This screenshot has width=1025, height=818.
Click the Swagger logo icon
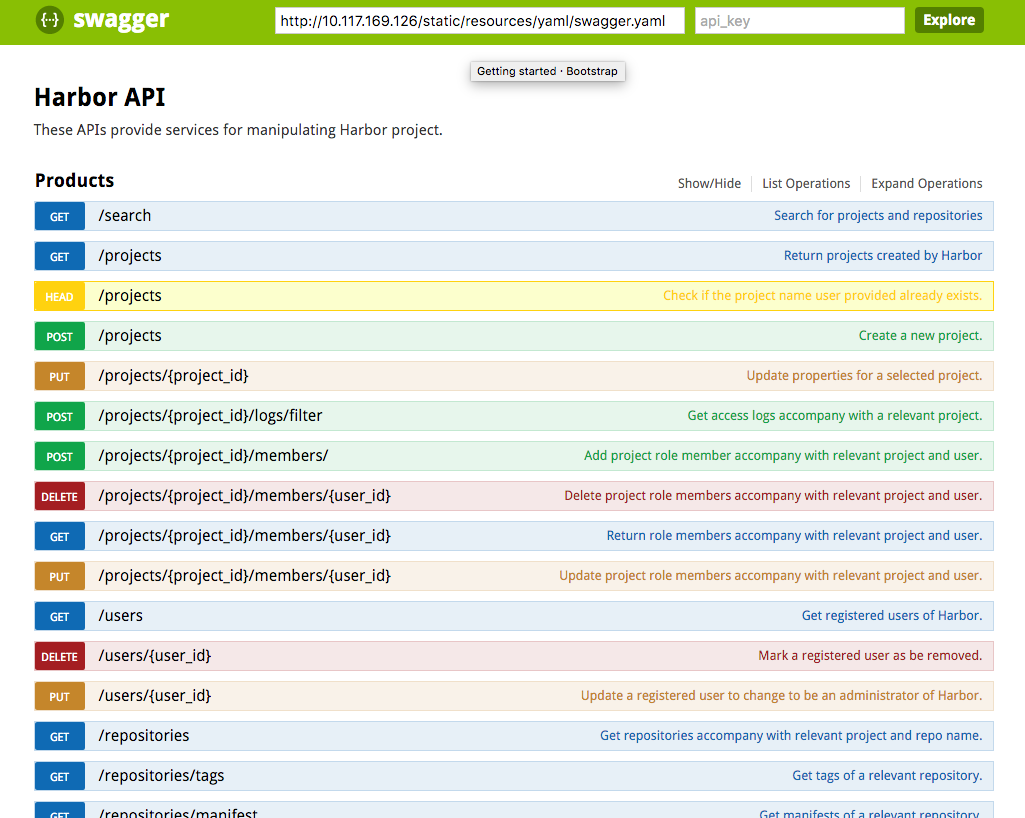48,20
